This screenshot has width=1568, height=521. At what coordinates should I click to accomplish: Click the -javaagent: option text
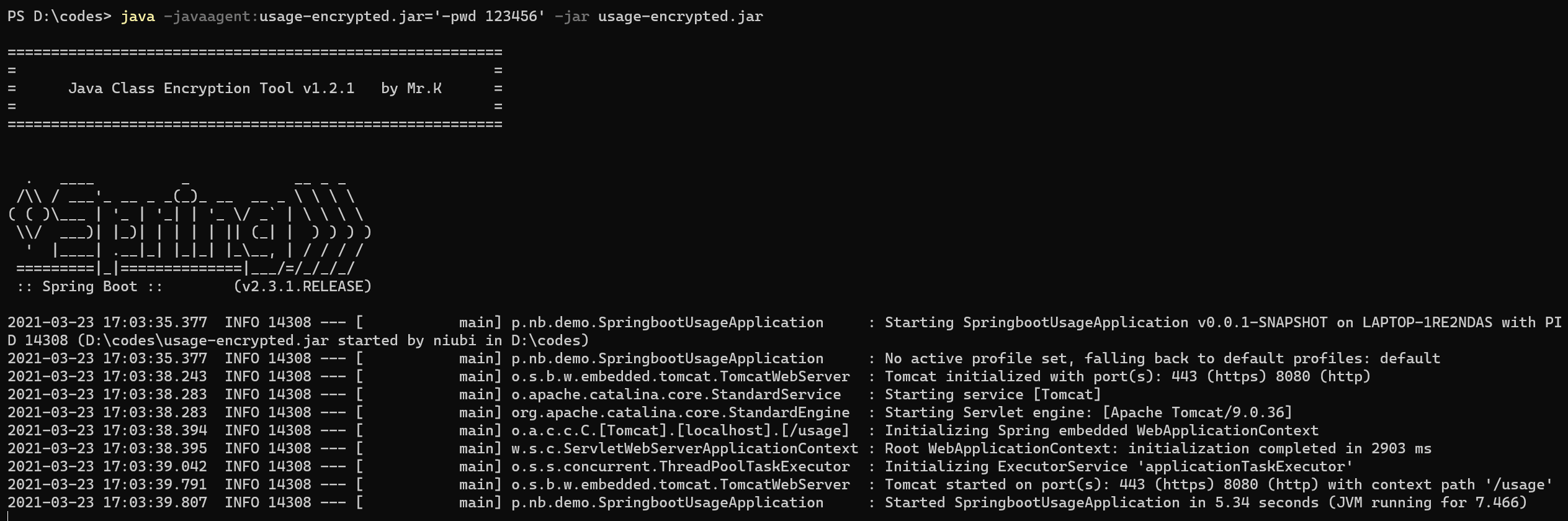(x=211, y=17)
